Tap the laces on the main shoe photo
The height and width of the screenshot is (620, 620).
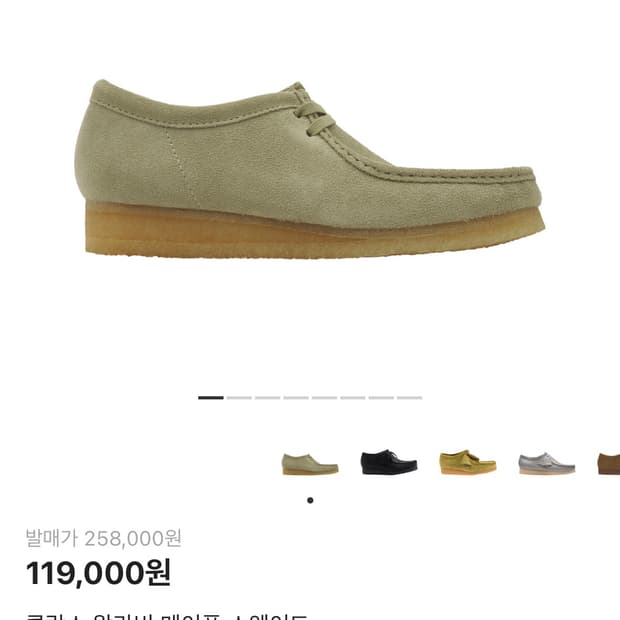pos(314,117)
